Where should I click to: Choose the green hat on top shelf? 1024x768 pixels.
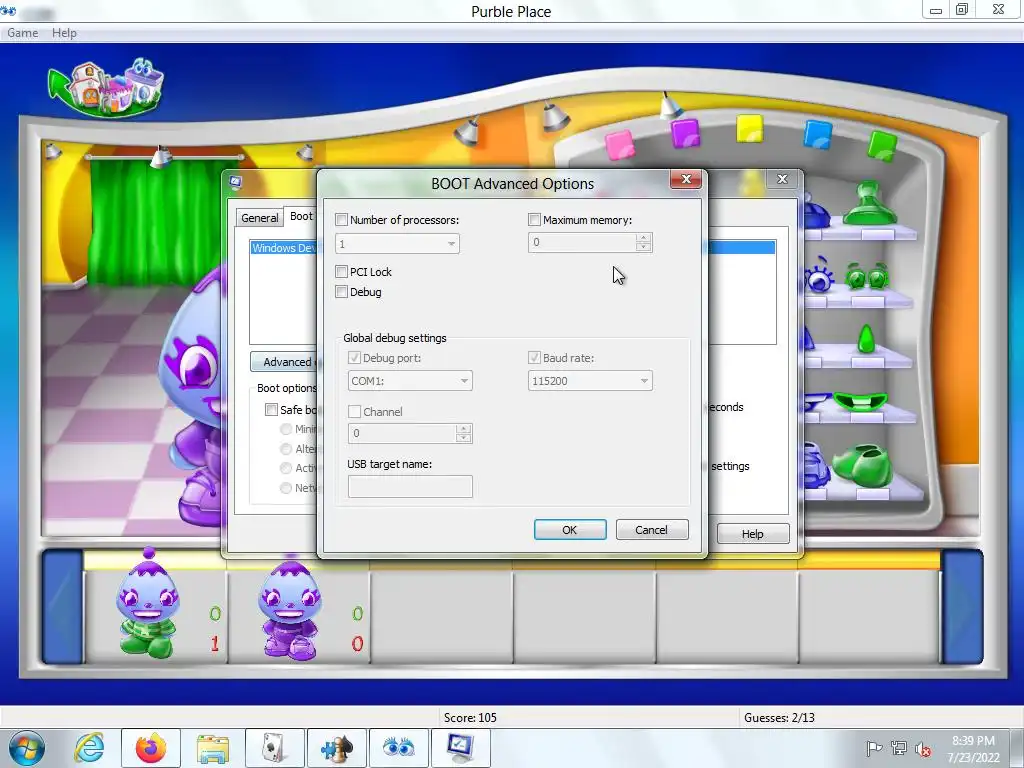click(869, 204)
